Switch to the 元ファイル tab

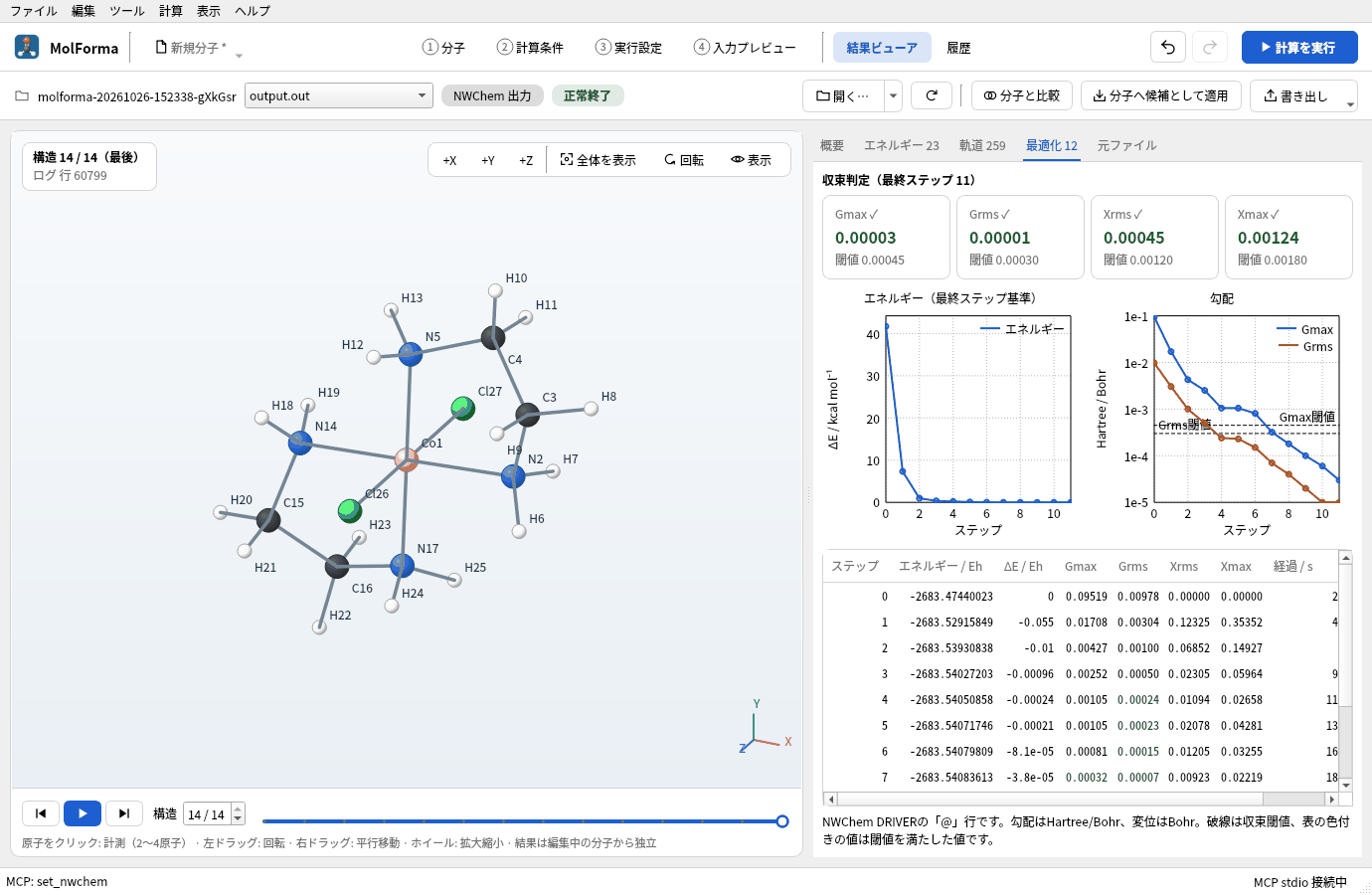[1127, 145]
